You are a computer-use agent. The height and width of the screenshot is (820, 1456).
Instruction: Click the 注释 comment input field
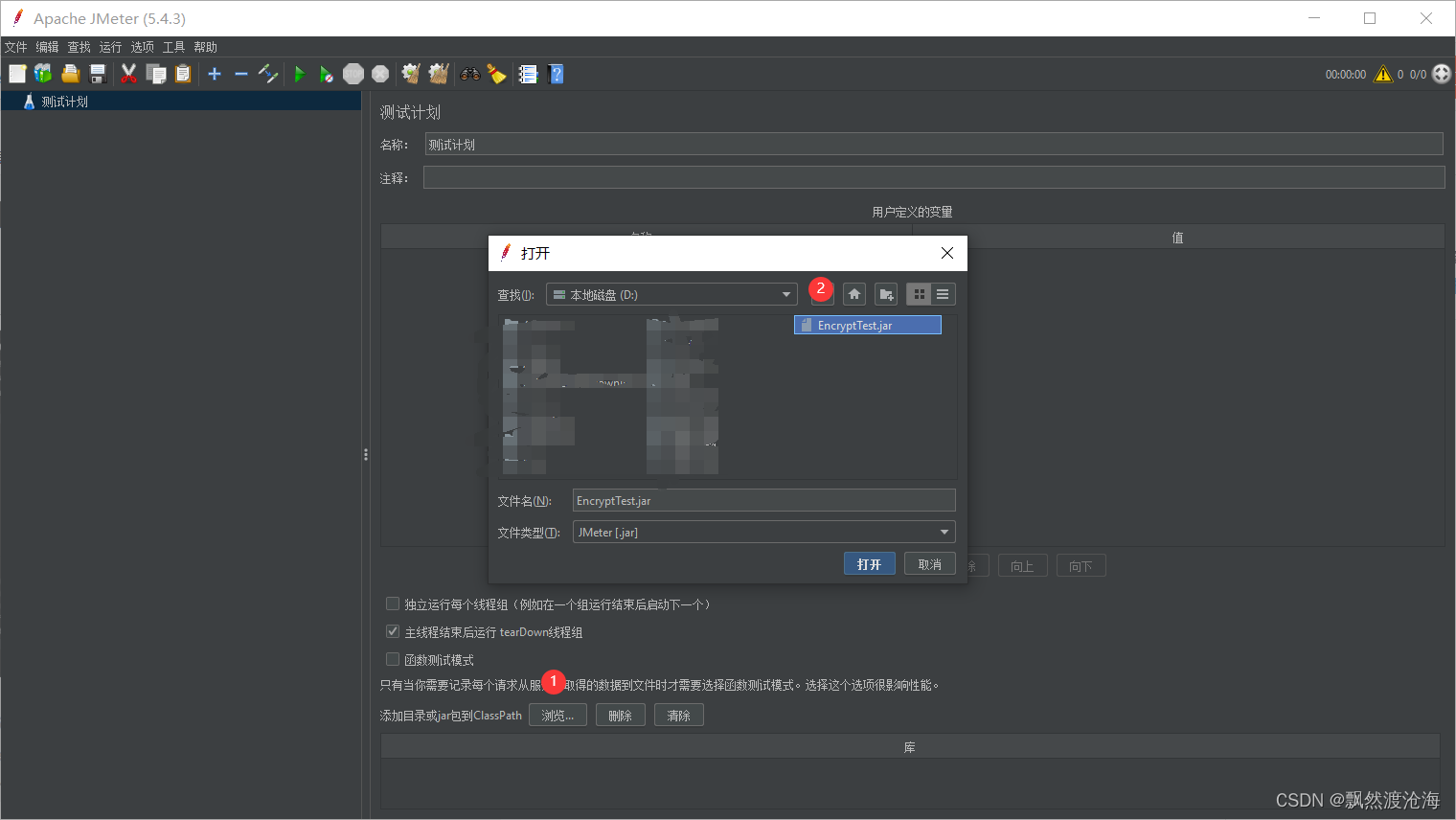click(x=934, y=177)
